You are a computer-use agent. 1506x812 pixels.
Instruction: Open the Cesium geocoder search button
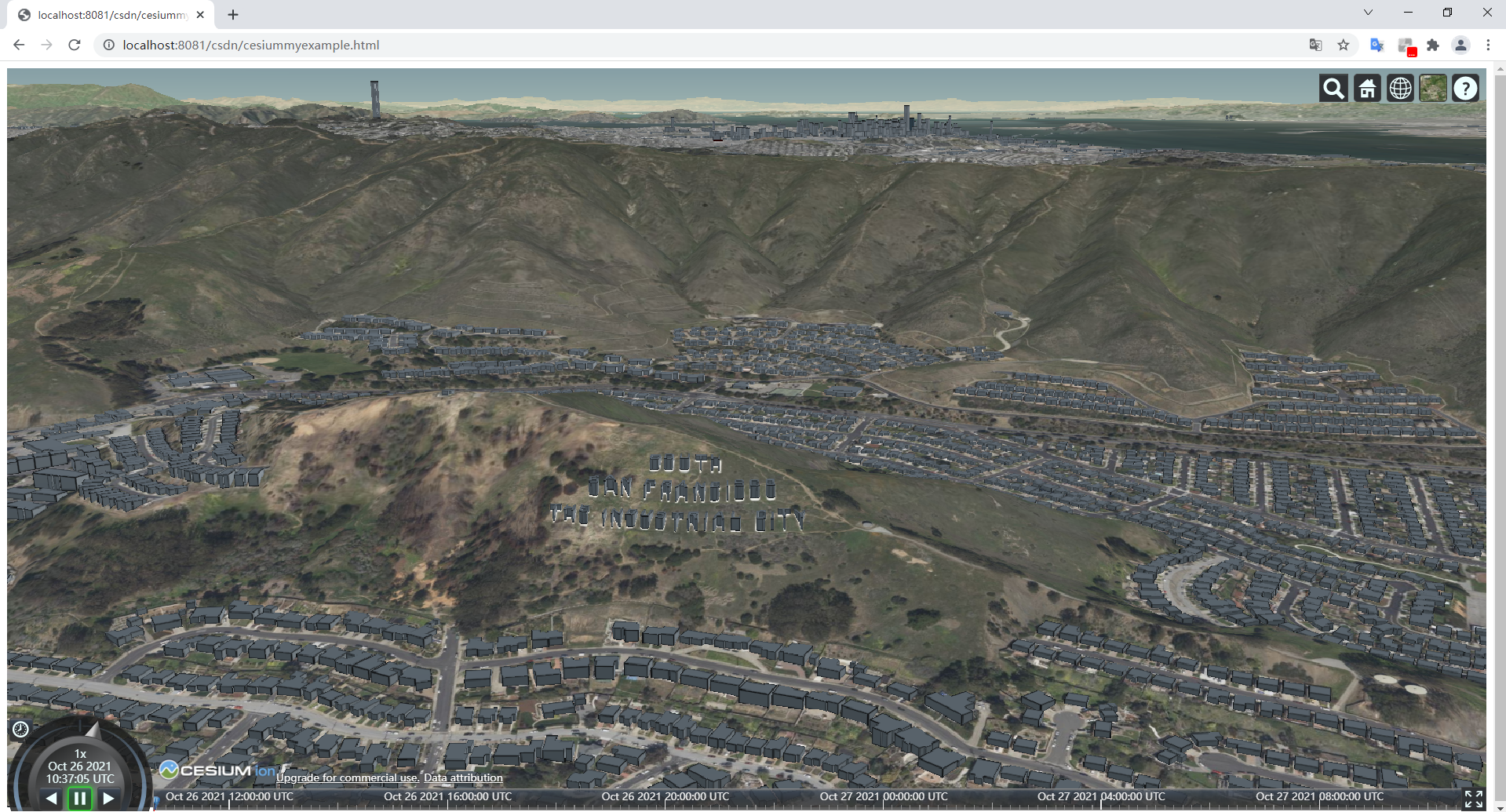coord(1333,89)
